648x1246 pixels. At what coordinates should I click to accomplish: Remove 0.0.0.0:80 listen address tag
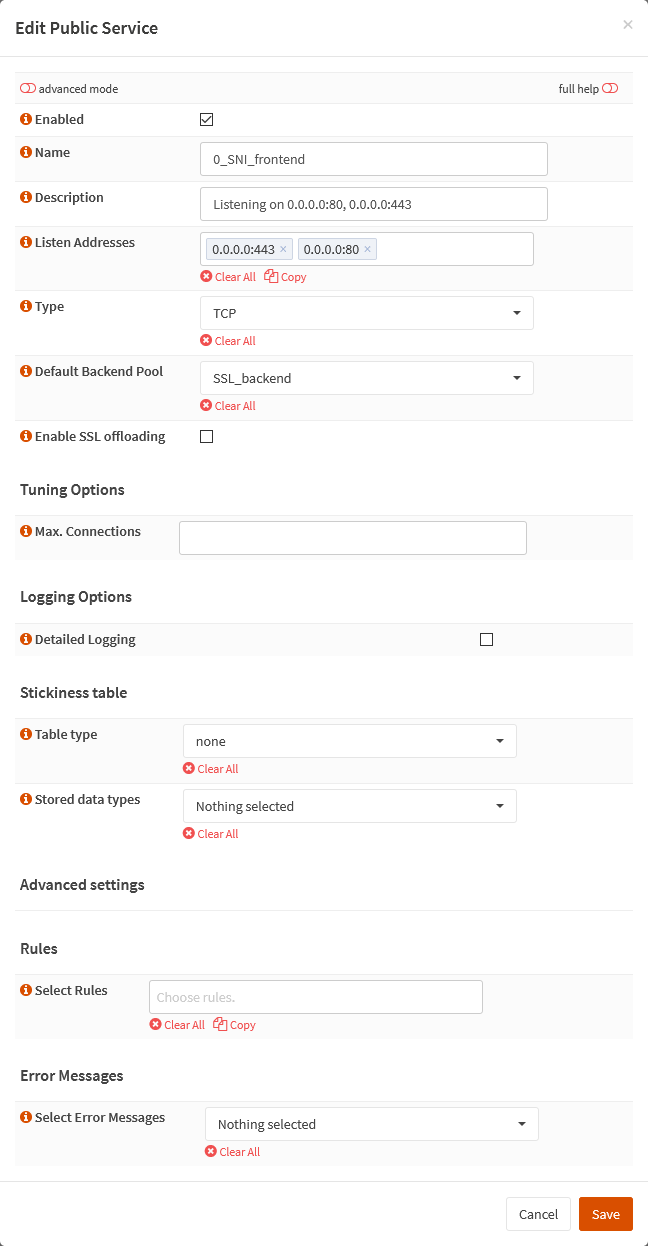[x=367, y=249]
